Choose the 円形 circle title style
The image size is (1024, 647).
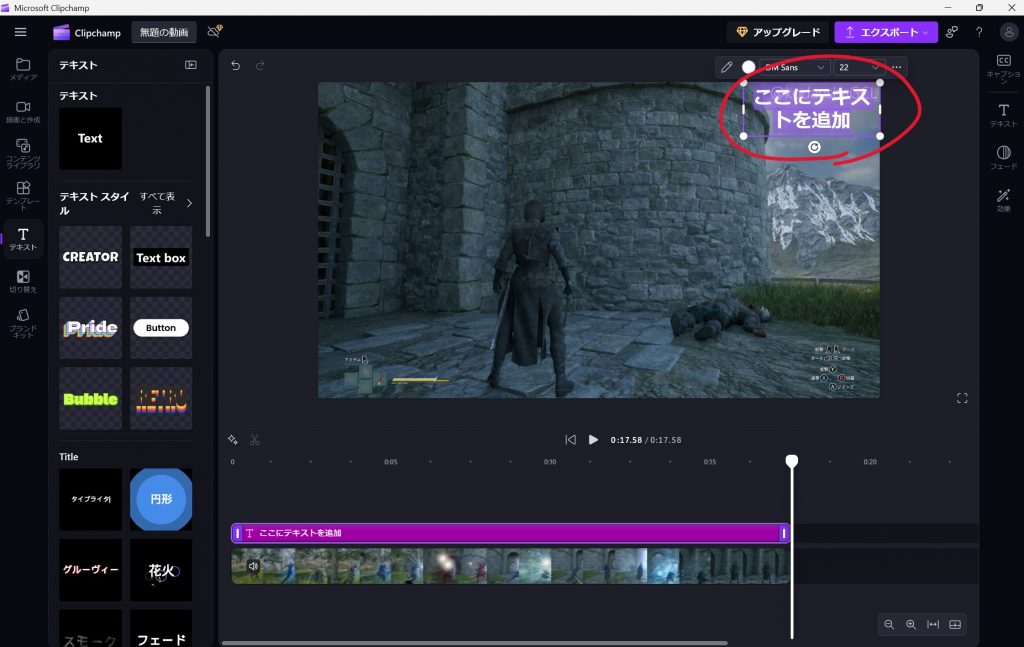pos(161,499)
